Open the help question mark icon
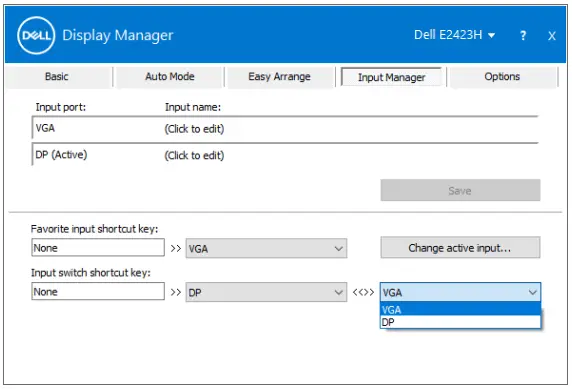The width and height of the screenshot is (572, 389). click(x=523, y=35)
